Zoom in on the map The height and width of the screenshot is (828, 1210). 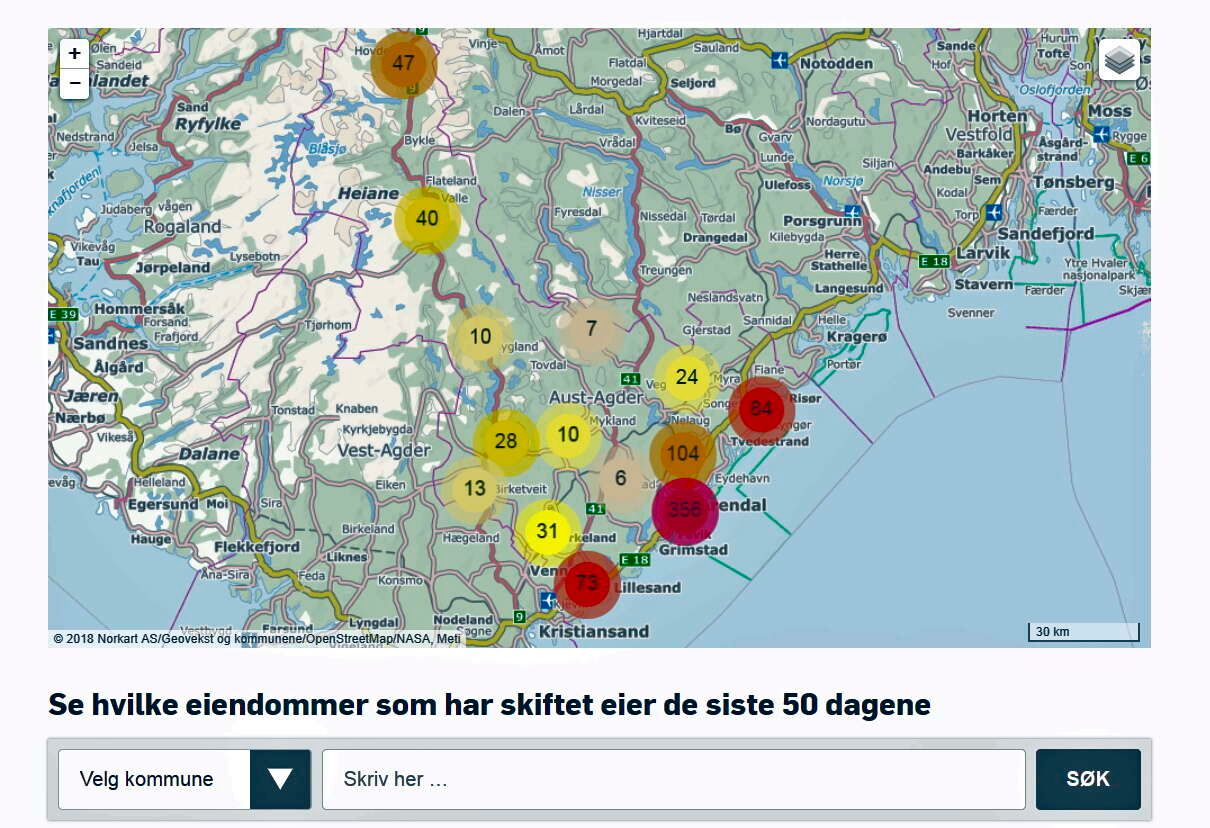pyautogui.click(x=75, y=54)
